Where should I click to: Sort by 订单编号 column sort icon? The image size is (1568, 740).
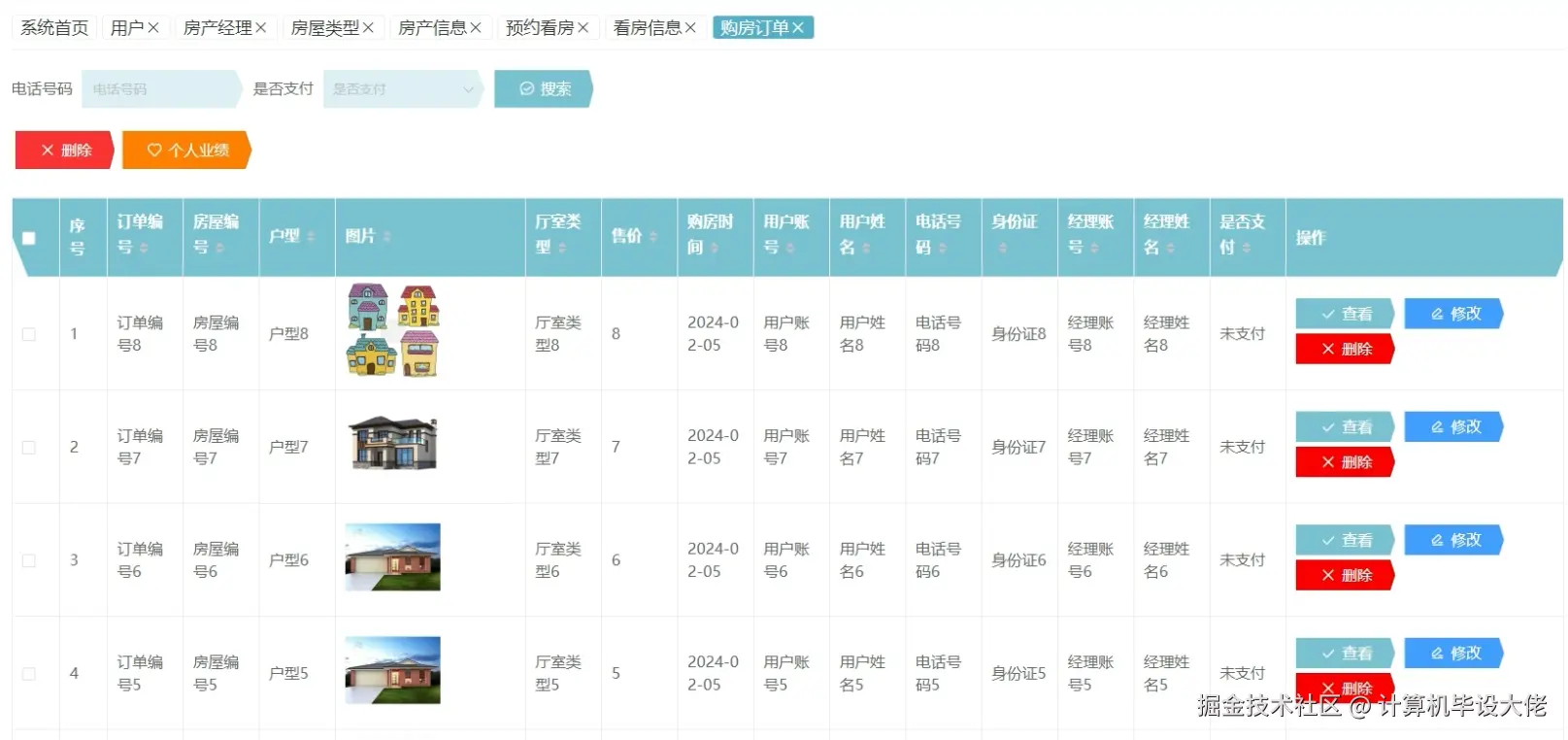[144, 248]
